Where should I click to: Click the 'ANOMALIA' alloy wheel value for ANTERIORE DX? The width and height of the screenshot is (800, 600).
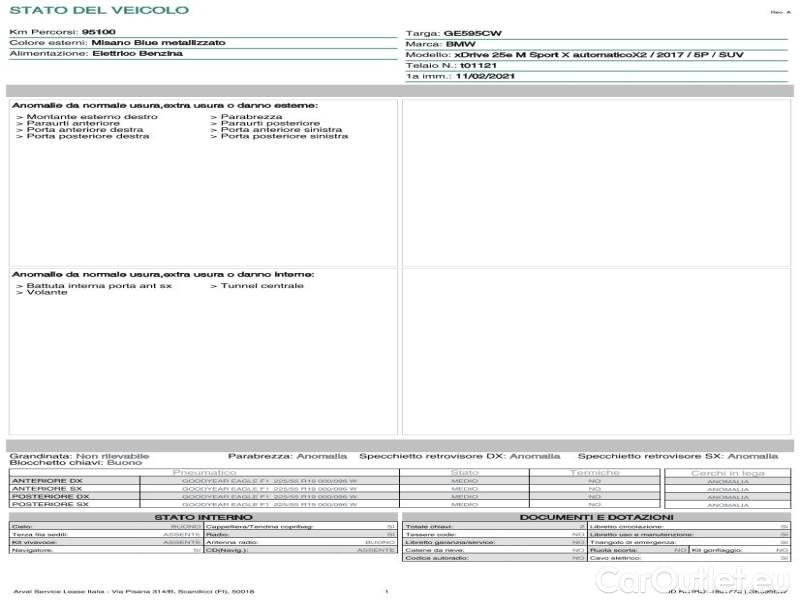pos(728,482)
